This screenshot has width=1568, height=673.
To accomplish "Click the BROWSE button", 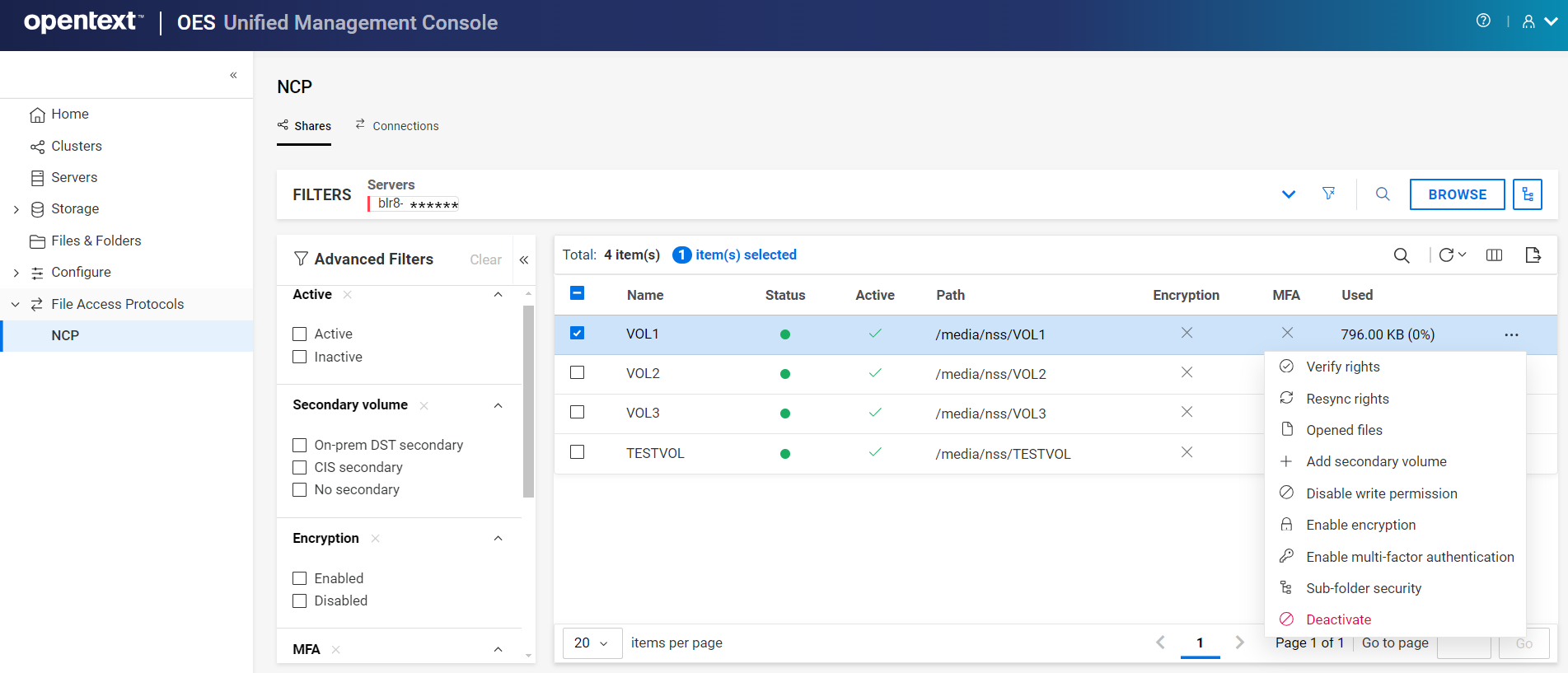I will pos(1457,194).
